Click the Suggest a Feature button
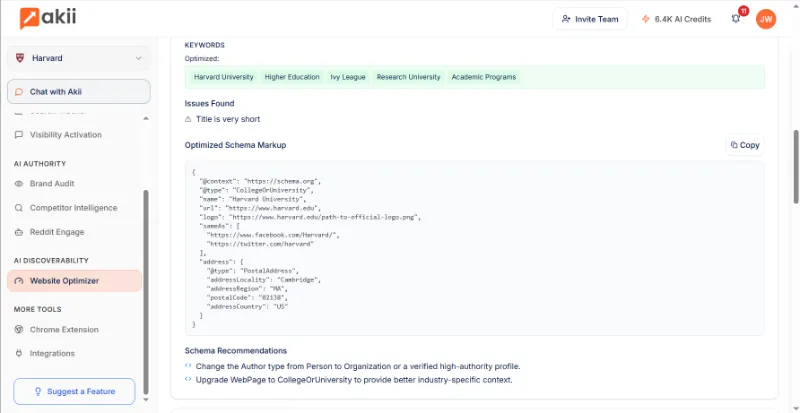 coord(74,392)
